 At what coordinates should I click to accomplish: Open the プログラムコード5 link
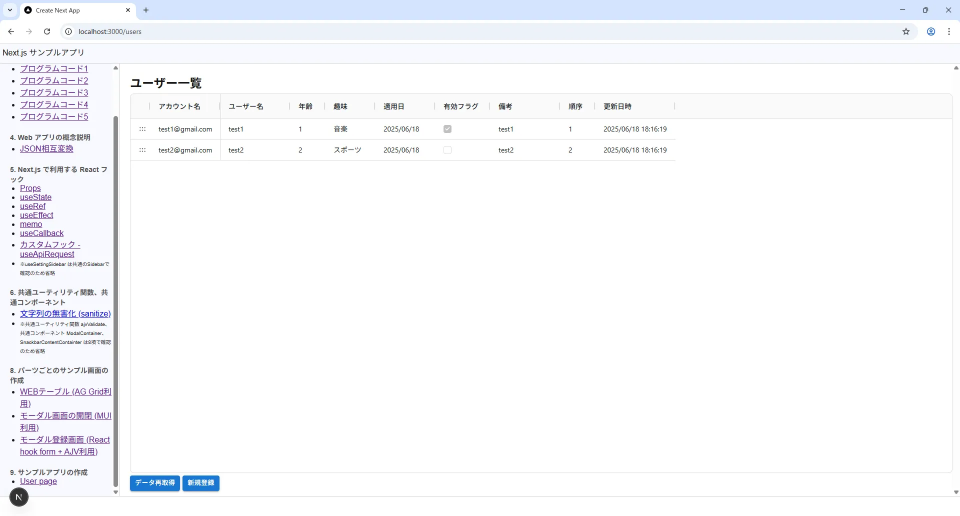54,116
